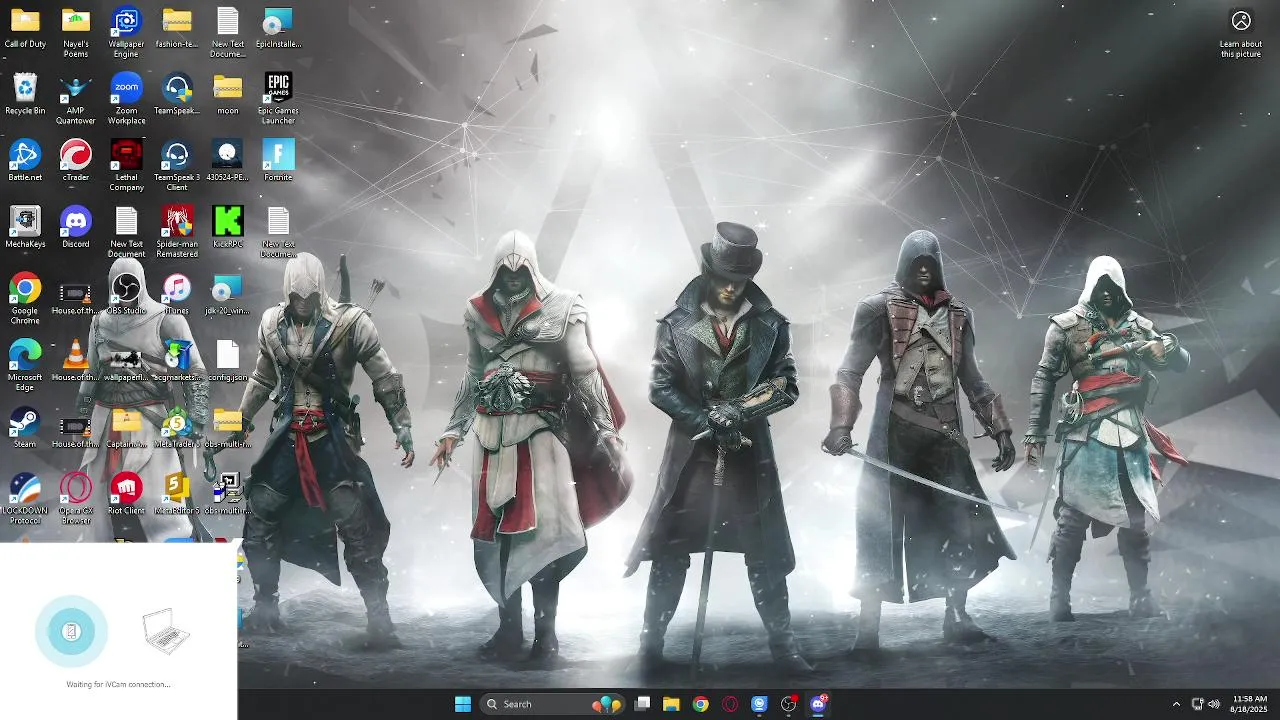The height and width of the screenshot is (720, 1280).
Task: Select the EpicInstaller desktop file
Action: point(278,28)
